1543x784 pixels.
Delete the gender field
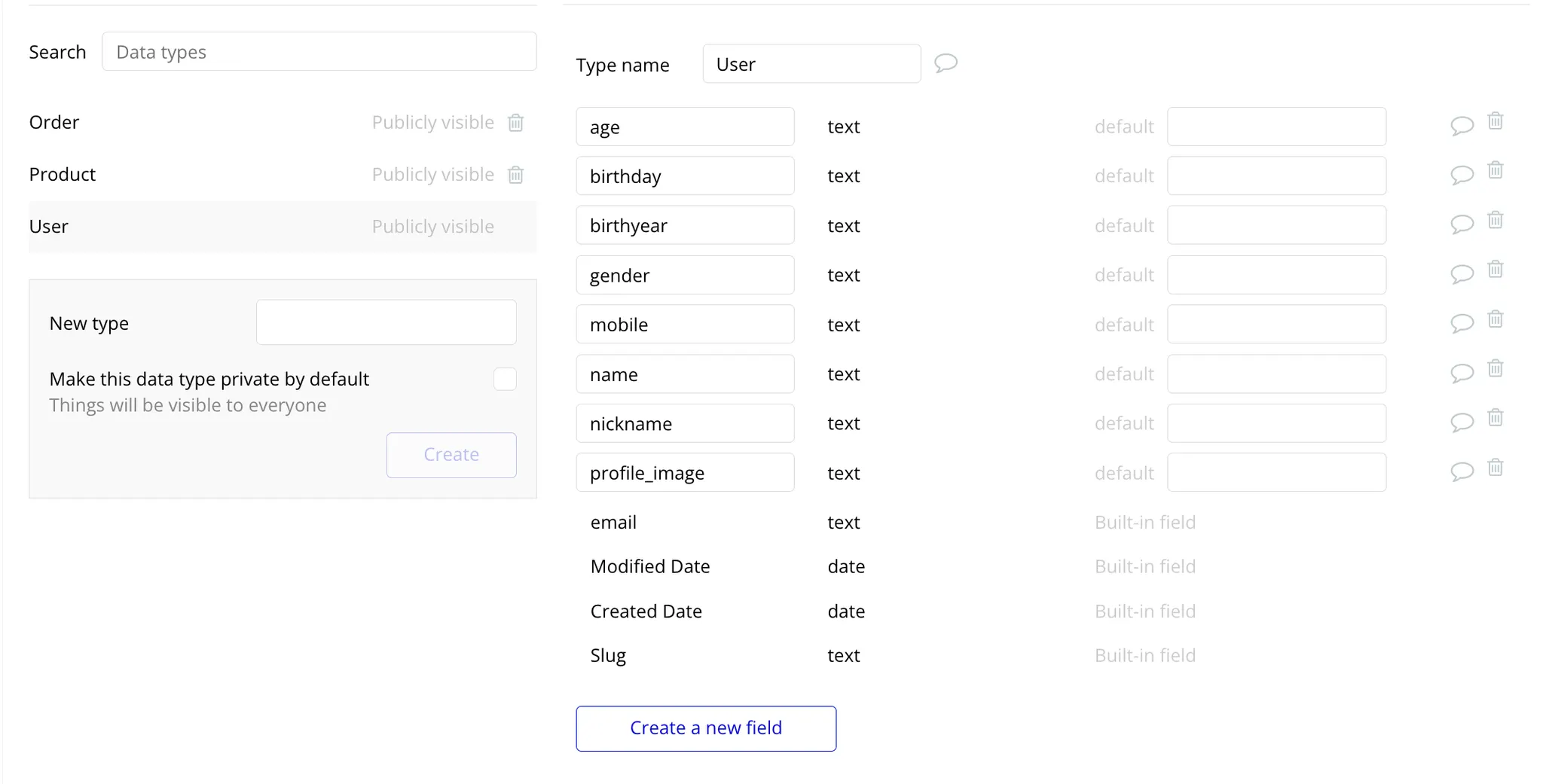1495,270
